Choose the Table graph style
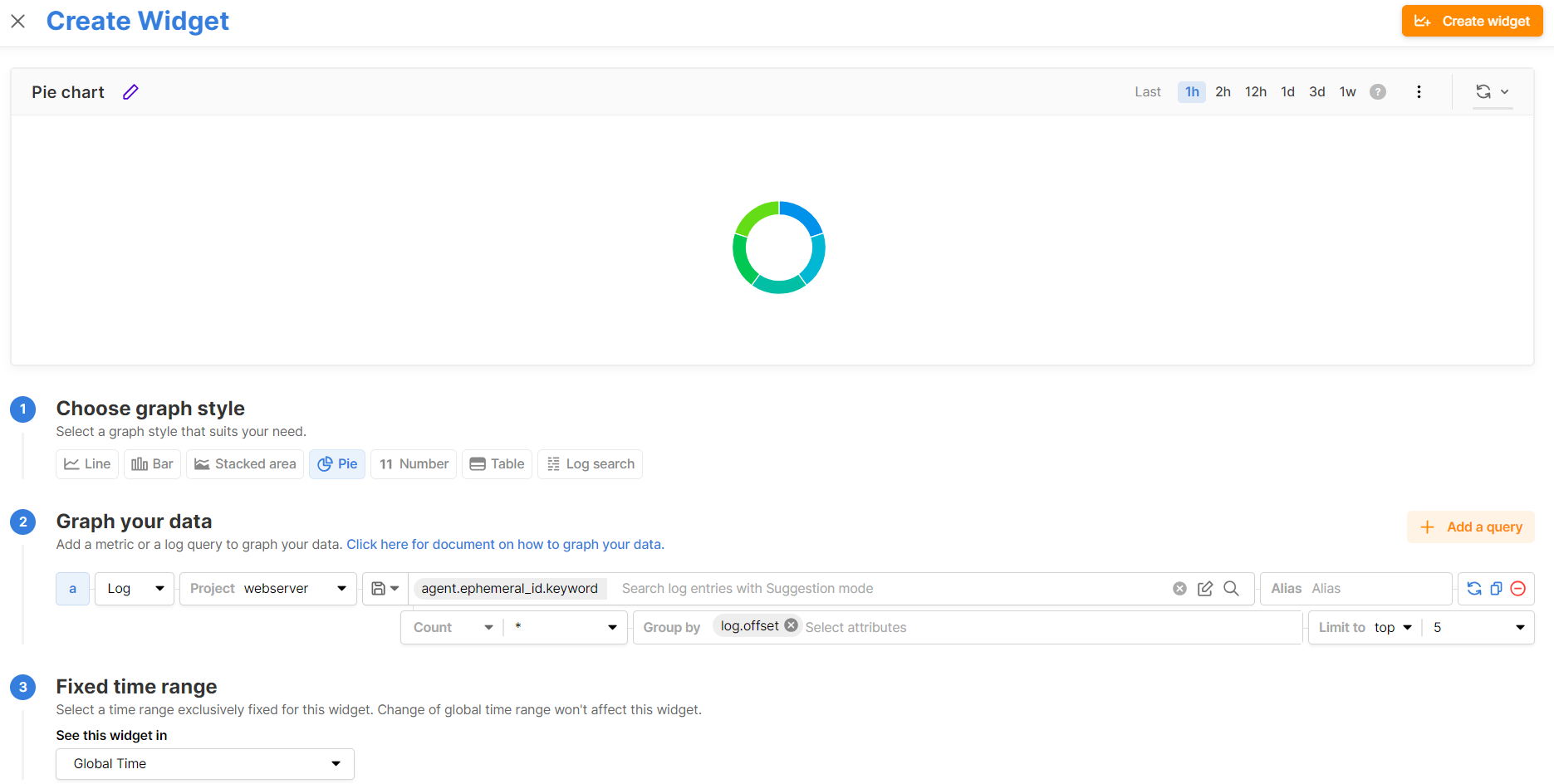Viewport: 1554px width, 784px height. click(x=497, y=464)
